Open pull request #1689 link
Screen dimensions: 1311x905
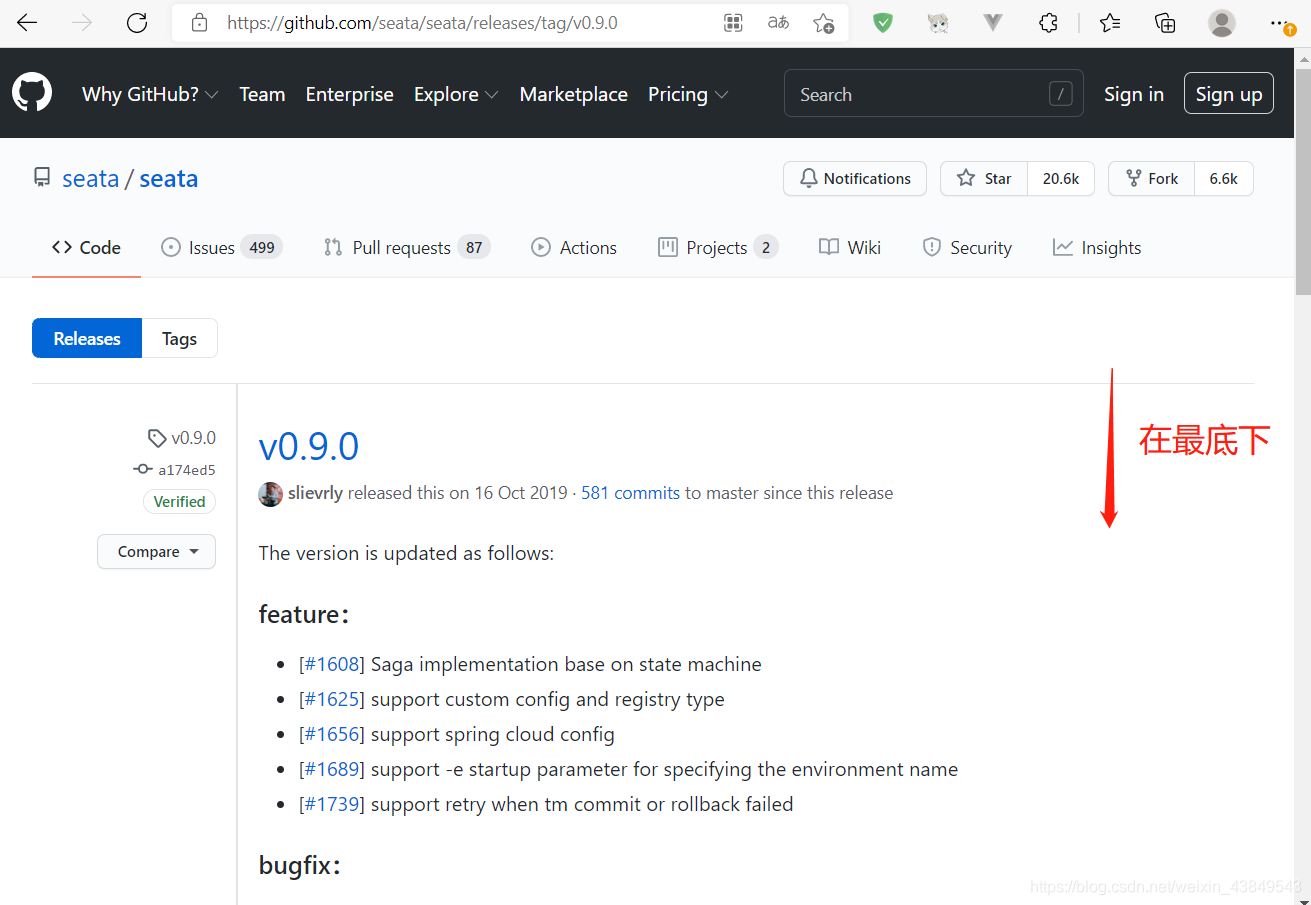[332, 770]
